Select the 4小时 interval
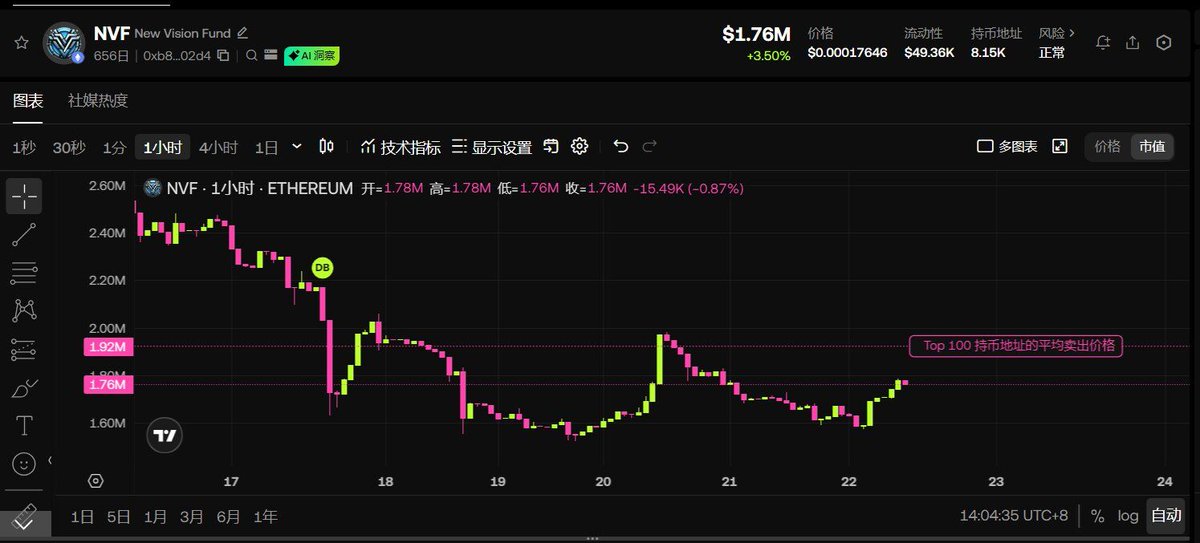Screen dimensions: 1200x543 (x=218, y=147)
